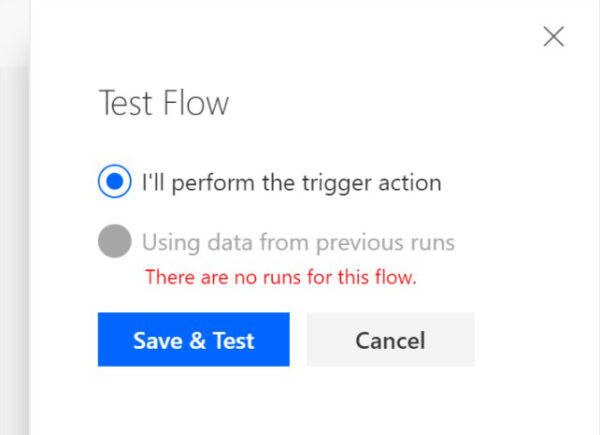Click the grey disabled radio circle
The width and height of the screenshot is (600, 435).
pos(115,241)
